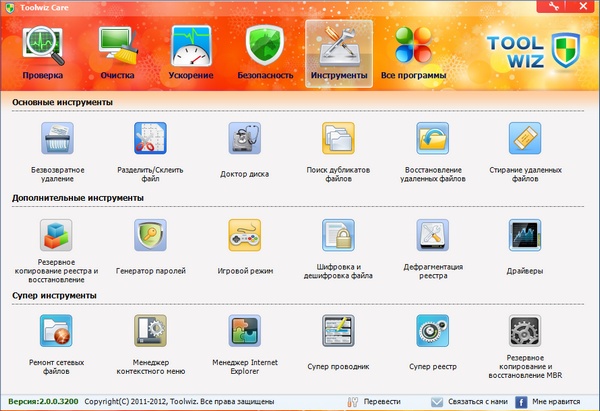Enable Игровой режим
Image resolution: width=600 pixels, height=411 pixels.
click(244, 236)
